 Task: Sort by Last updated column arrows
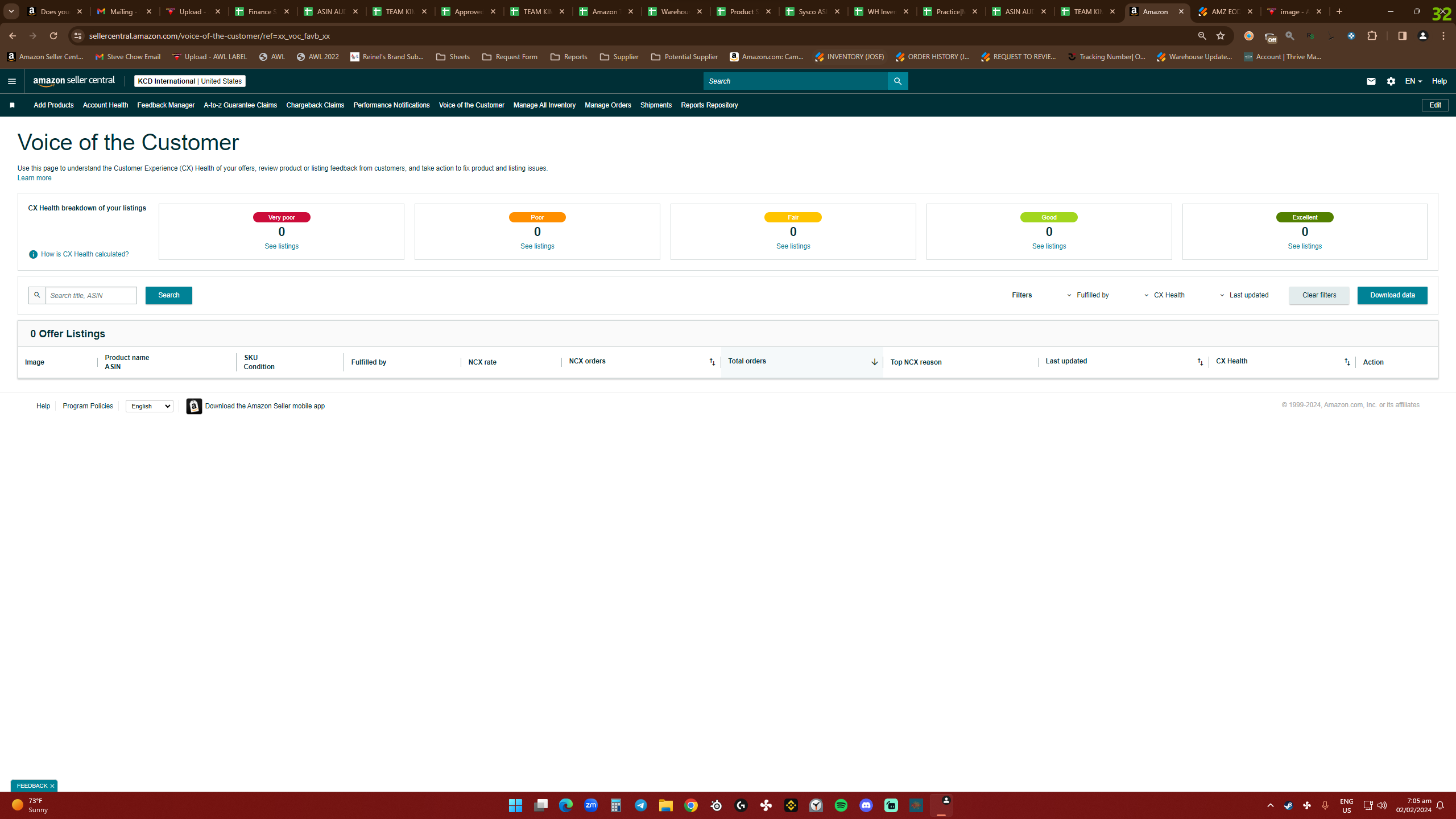(x=1200, y=362)
